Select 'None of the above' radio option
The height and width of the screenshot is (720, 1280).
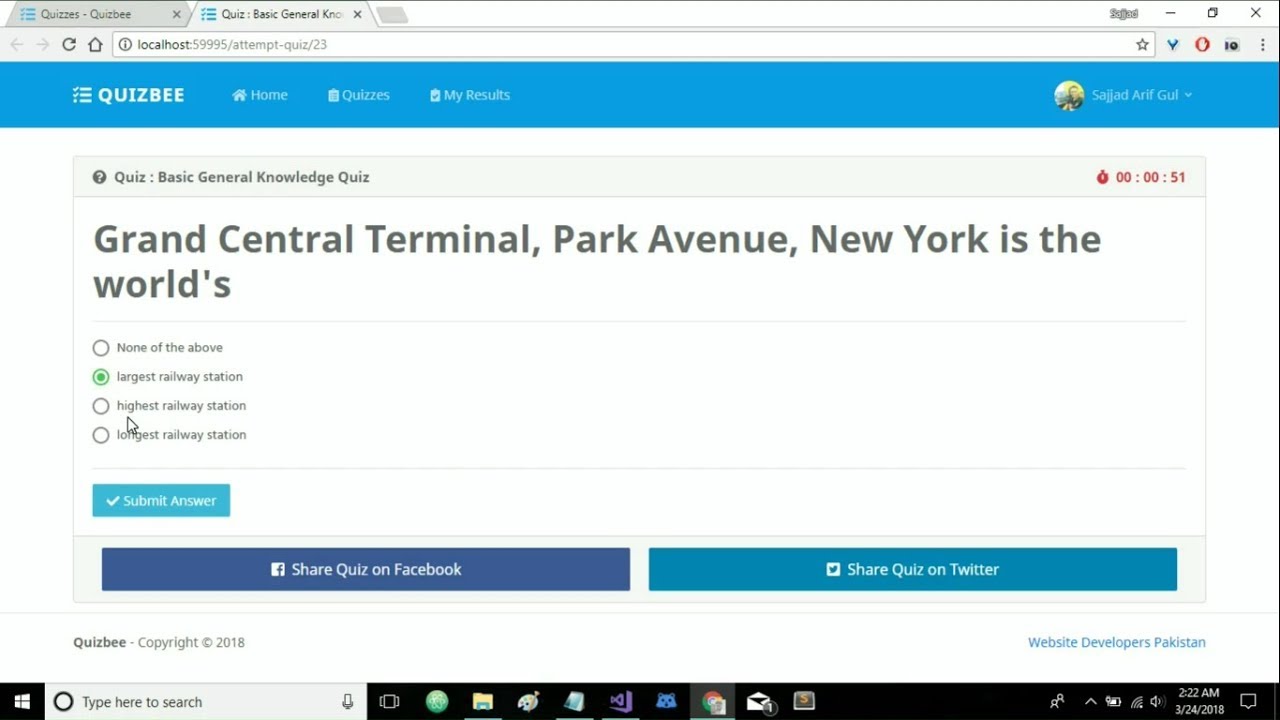(x=101, y=348)
